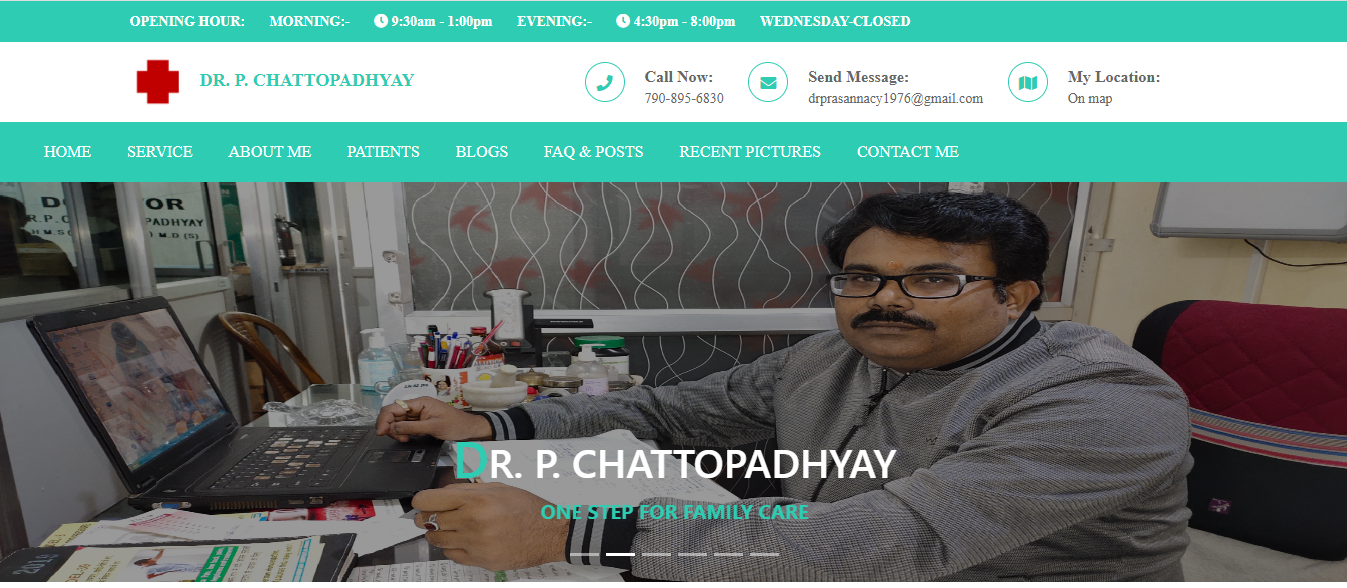
Task: Open the PATIENTS nav link
Action: (x=383, y=152)
